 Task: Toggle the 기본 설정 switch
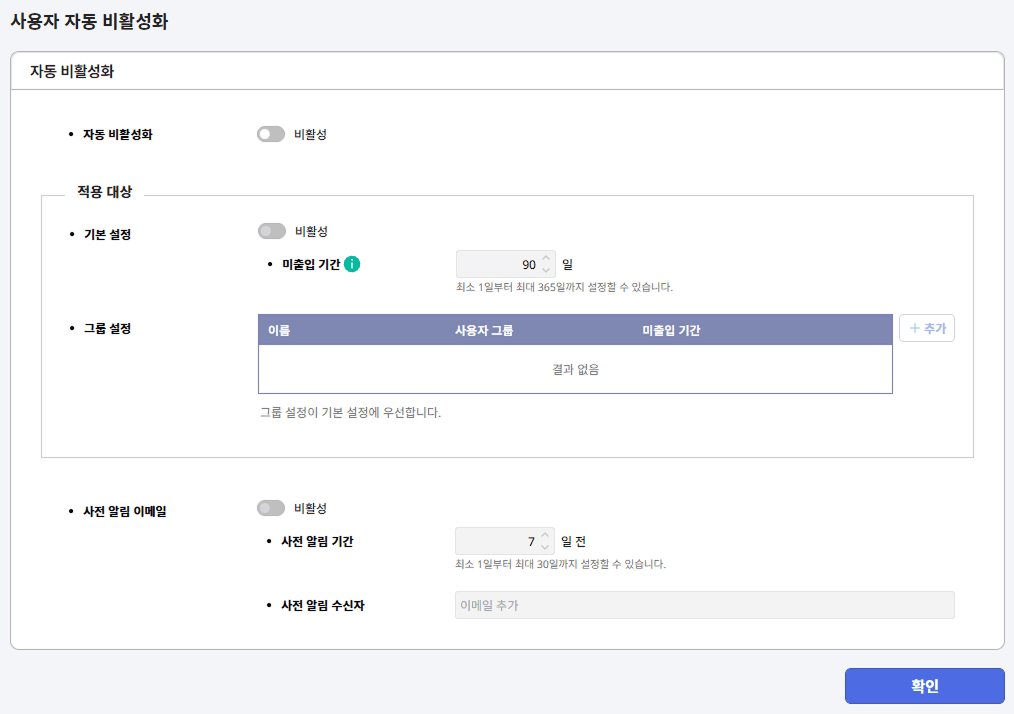coord(272,231)
